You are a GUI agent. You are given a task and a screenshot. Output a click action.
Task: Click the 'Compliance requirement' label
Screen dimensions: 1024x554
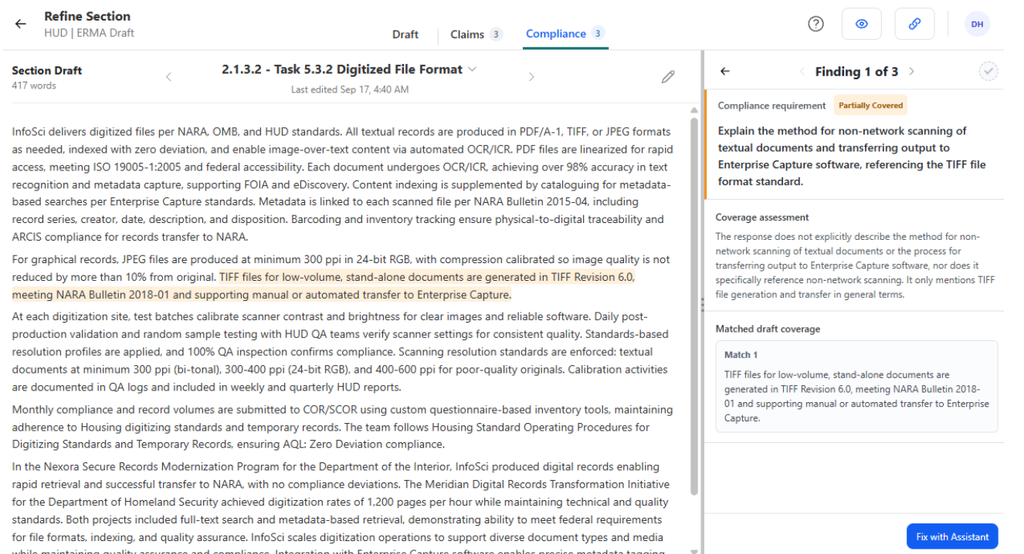771,105
